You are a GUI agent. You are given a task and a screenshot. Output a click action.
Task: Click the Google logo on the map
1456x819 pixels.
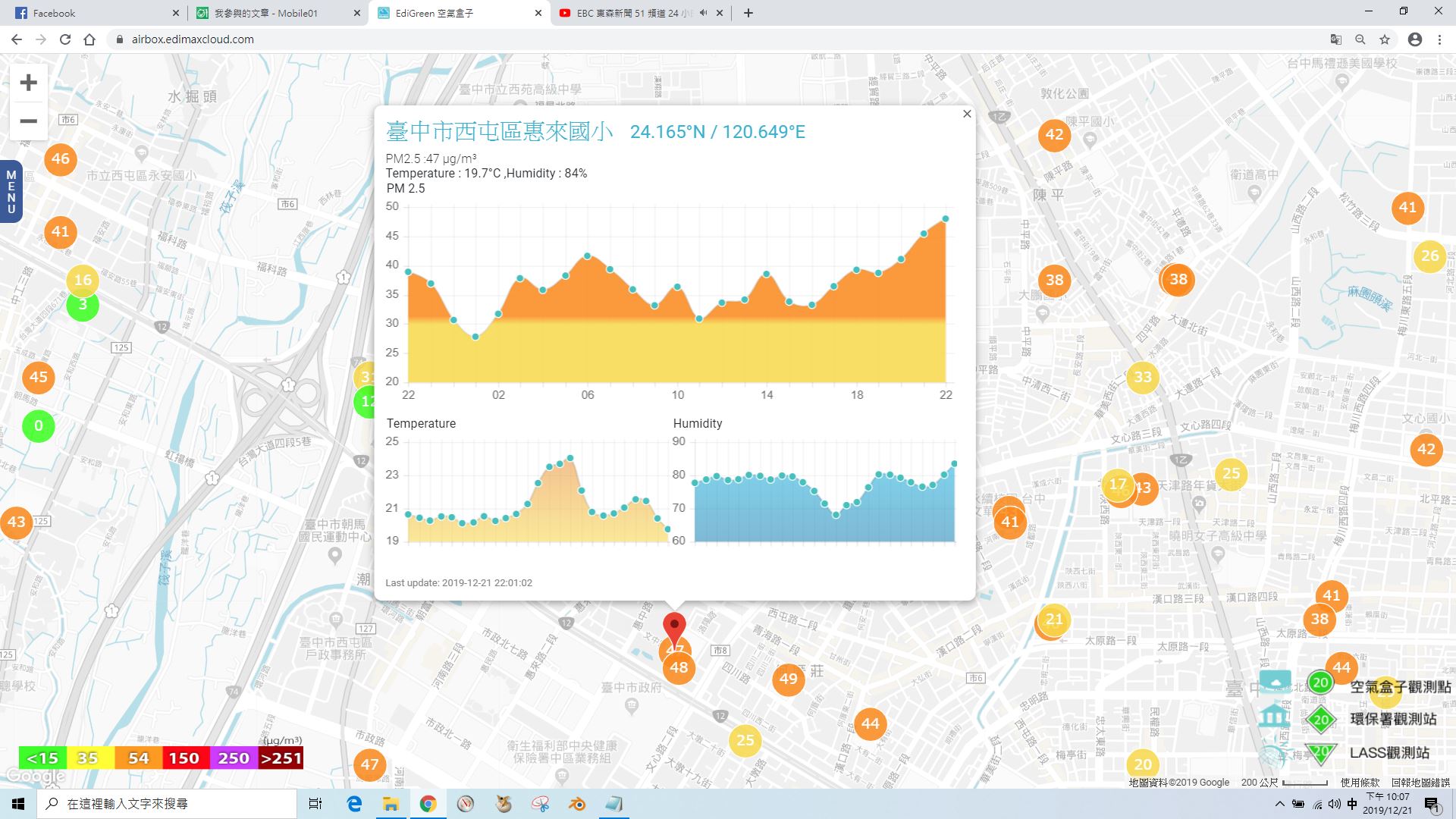[x=36, y=776]
